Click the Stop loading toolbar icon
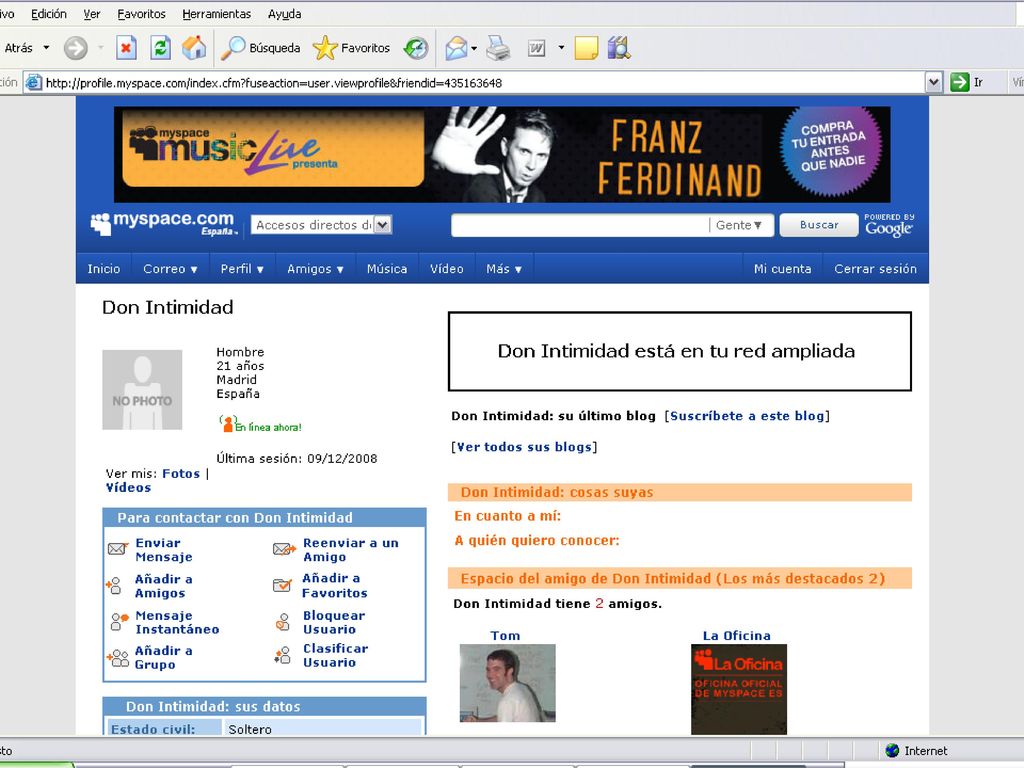The height and width of the screenshot is (768, 1024). coord(126,48)
